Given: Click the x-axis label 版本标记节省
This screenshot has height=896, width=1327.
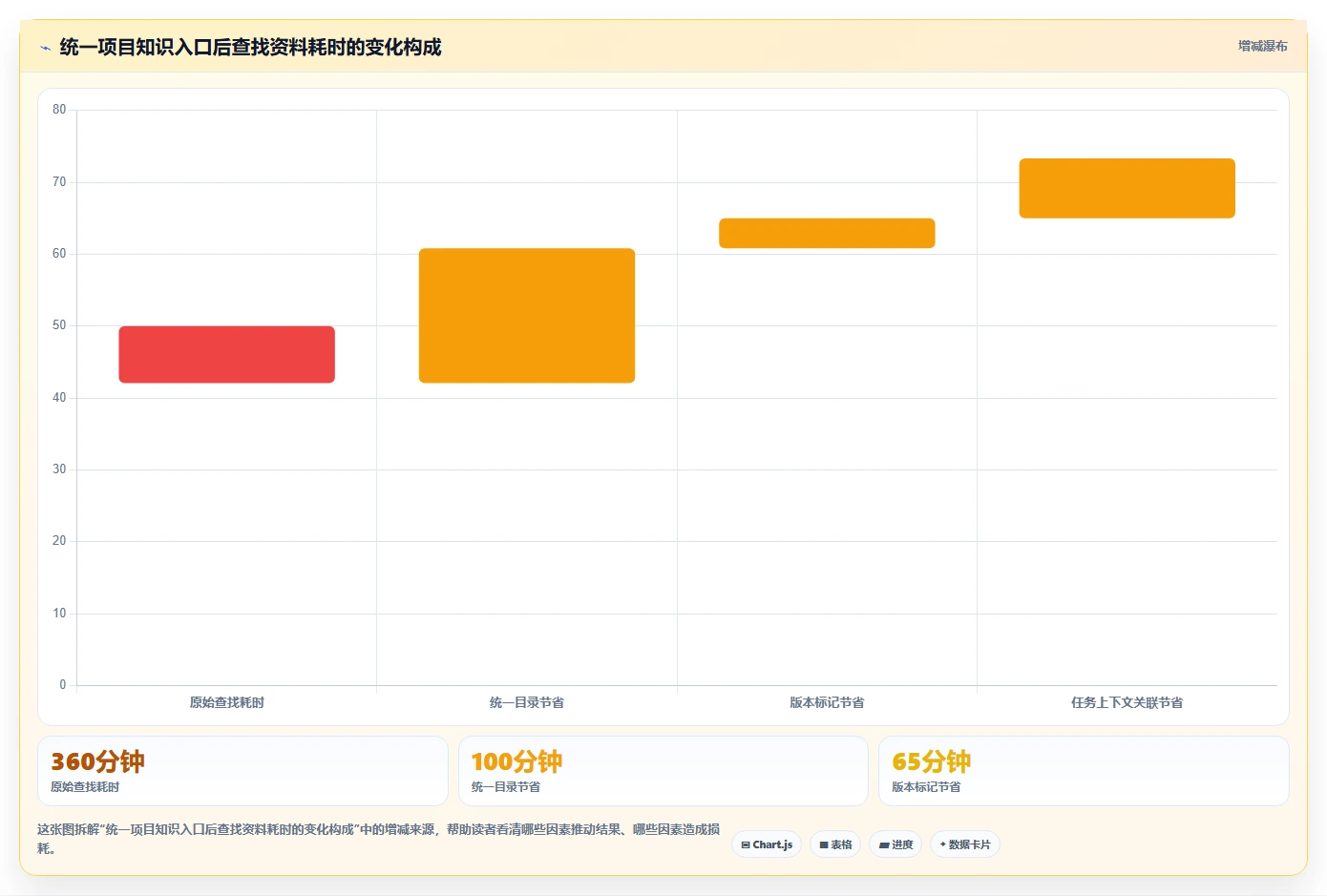Looking at the screenshot, I should [827, 702].
